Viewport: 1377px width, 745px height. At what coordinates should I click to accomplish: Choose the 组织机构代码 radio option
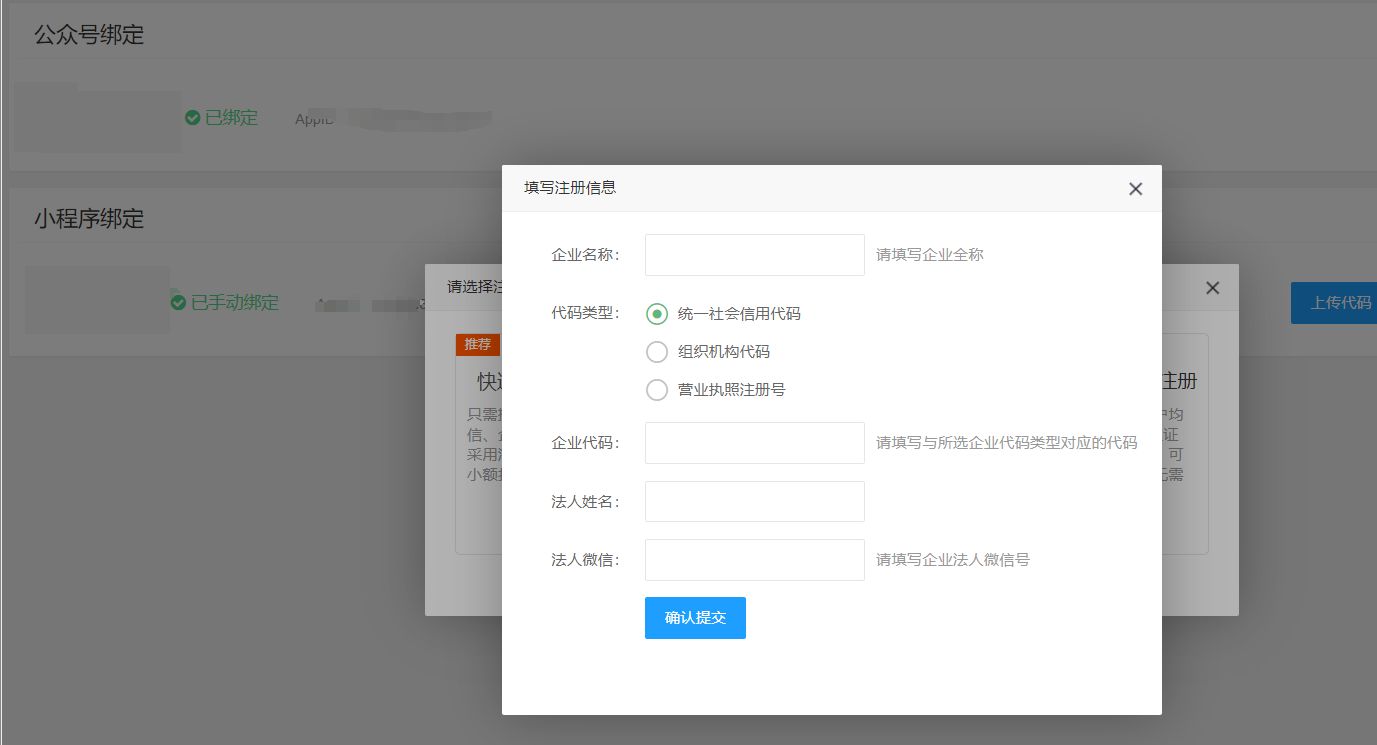point(657,352)
